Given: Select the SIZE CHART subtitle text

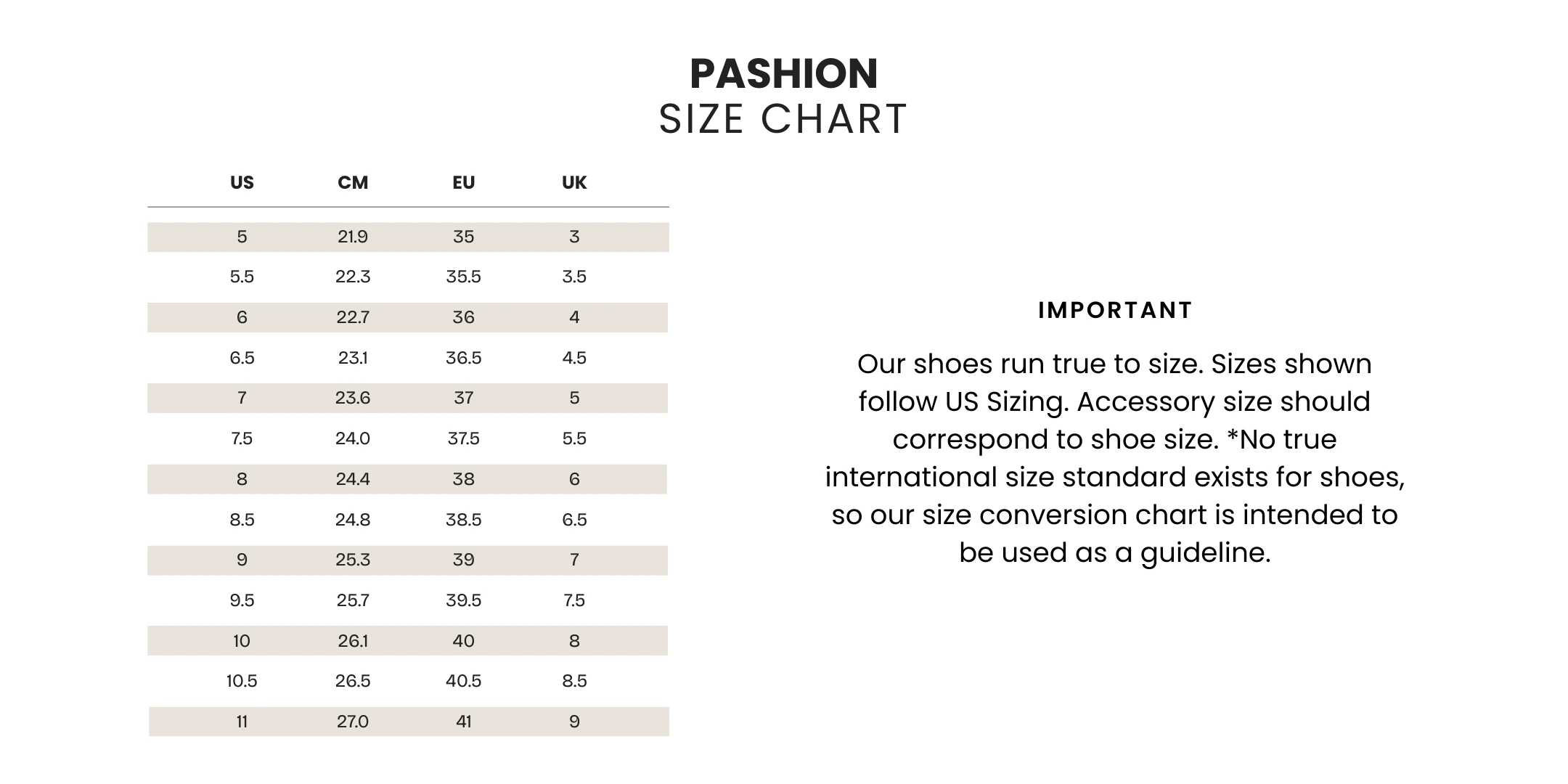Looking at the screenshot, I should [783, 119].
